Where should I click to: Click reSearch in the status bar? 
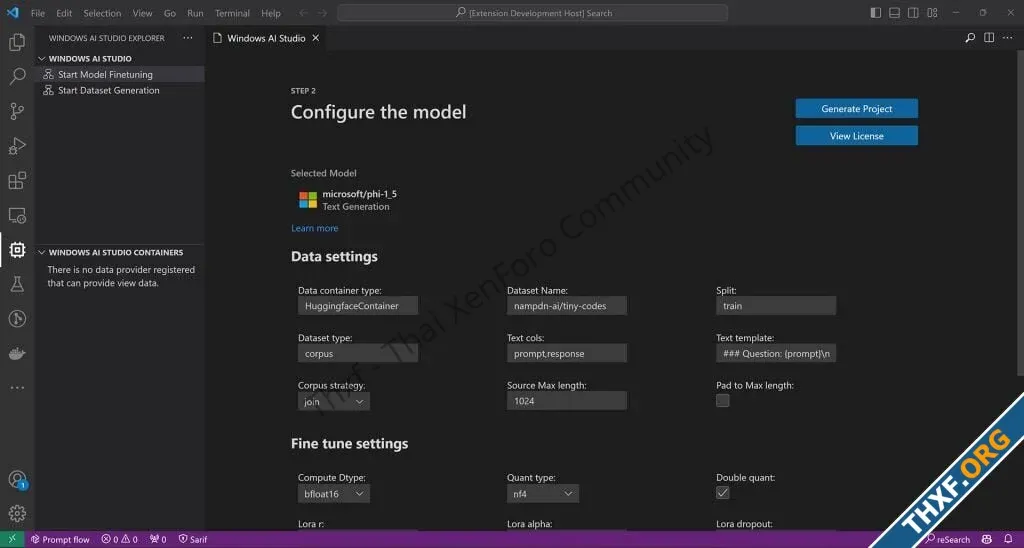coord(948,540)
